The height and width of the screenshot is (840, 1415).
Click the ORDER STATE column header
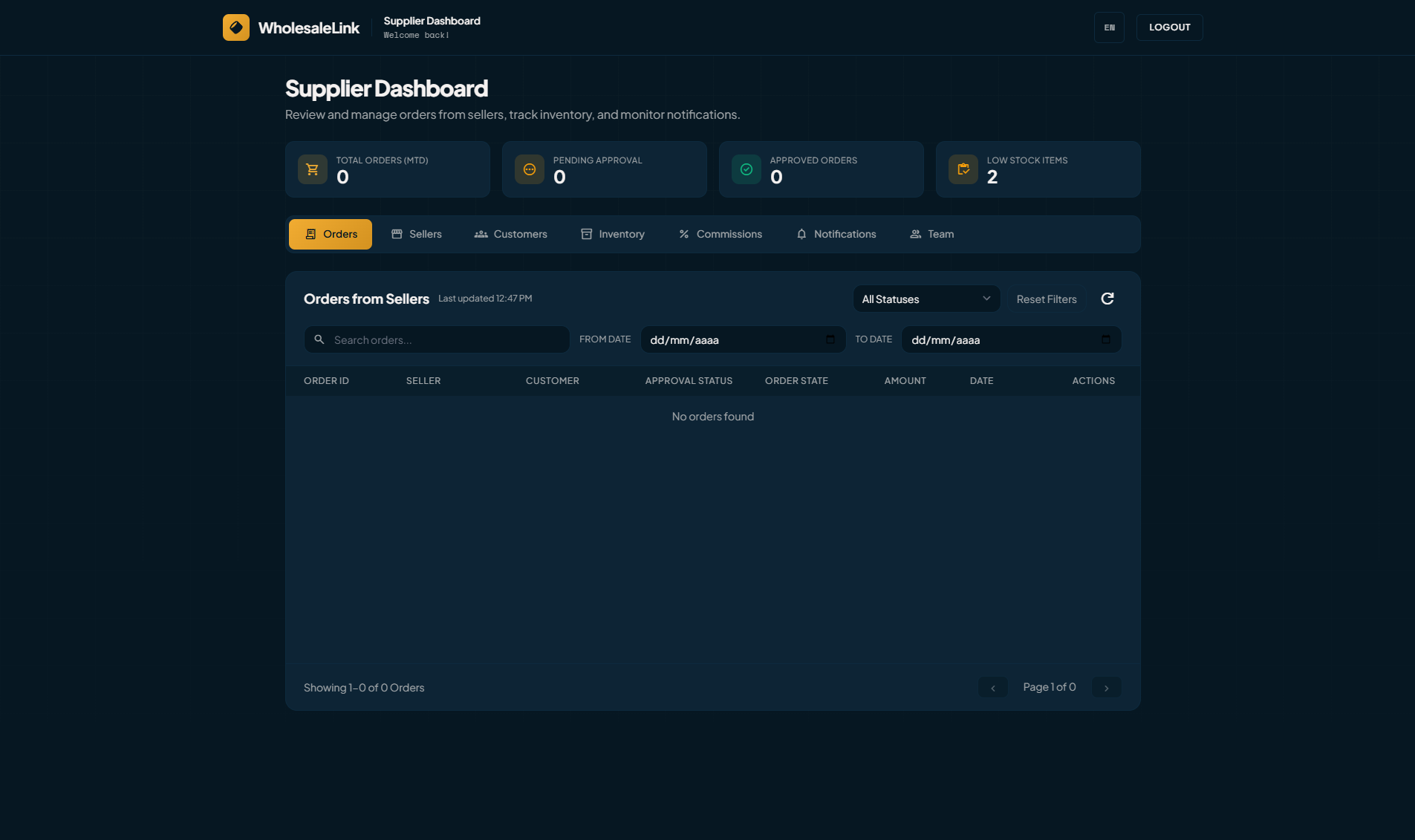[796, 381]
